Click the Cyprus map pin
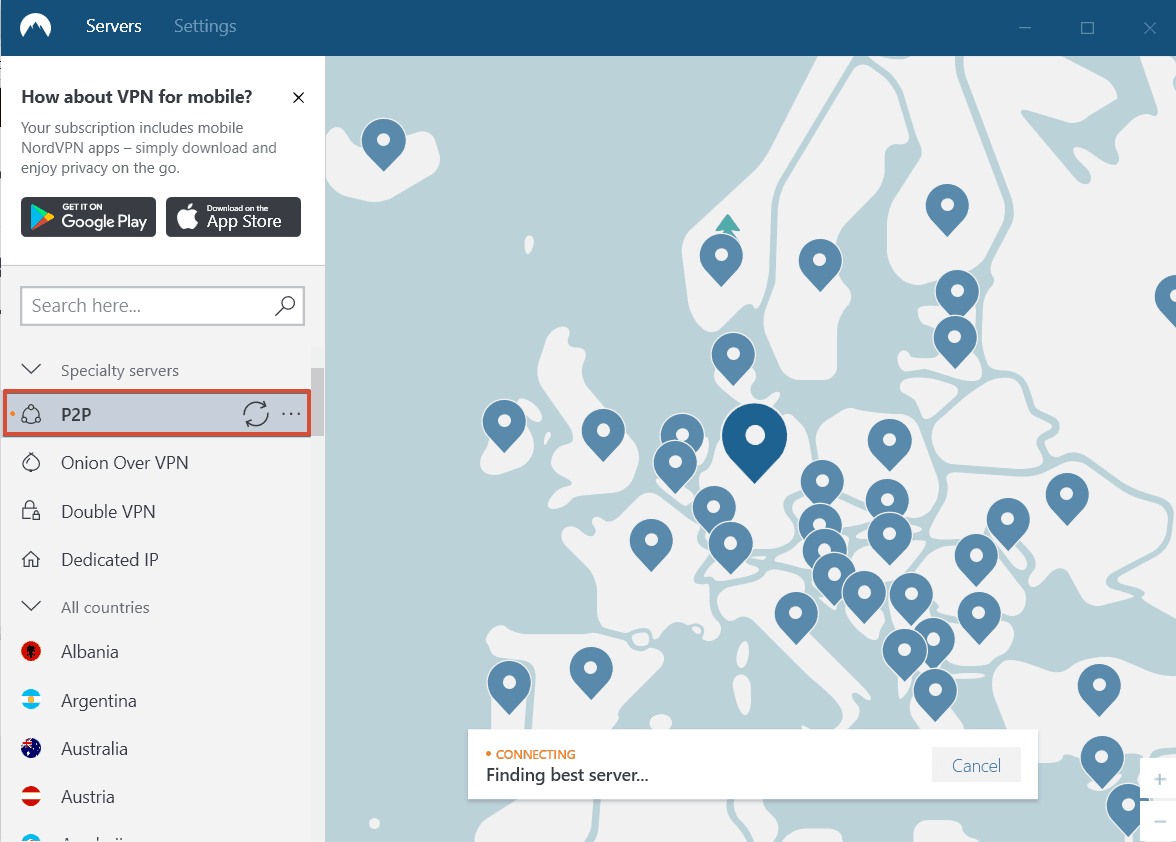This screenshot has width=1176, height=842. click(1102, 762)
